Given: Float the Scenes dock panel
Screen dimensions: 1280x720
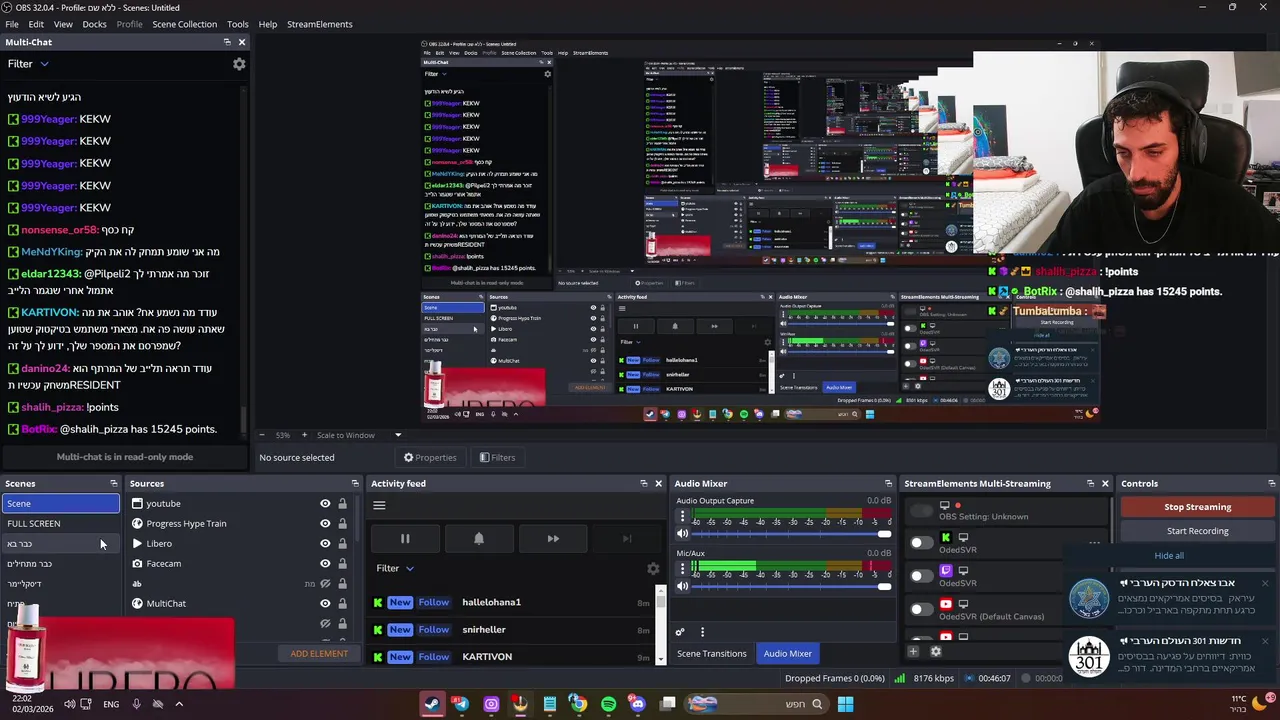Looking at the screenshot, I should 113,483.
